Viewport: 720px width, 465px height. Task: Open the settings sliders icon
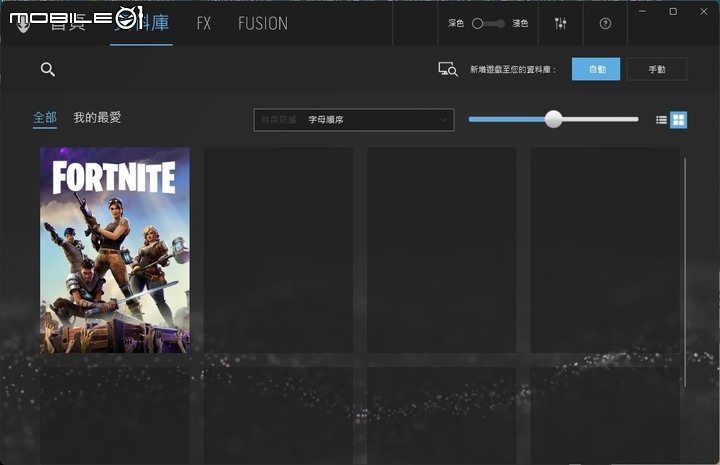(560, 23)
